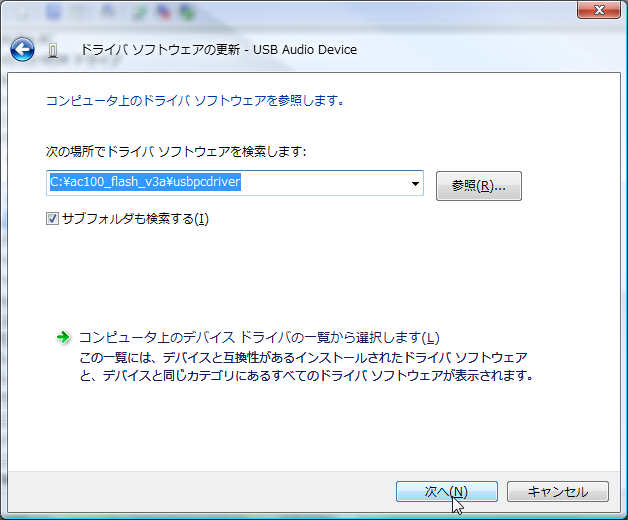The image size is (628, 520).
Task: Click キャンセル to cancel the wizard
Action: 558,491
